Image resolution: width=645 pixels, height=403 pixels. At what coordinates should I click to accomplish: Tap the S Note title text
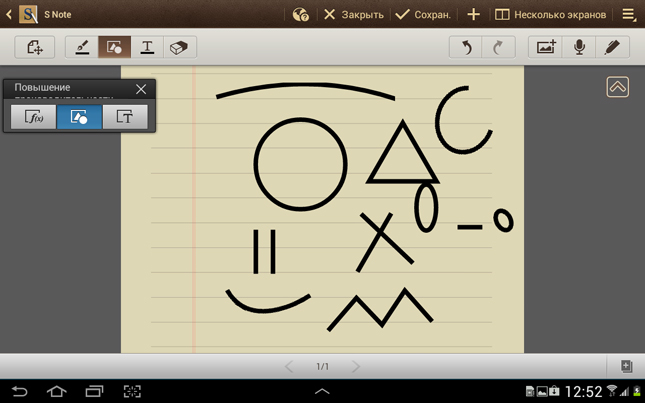point(58,15)
